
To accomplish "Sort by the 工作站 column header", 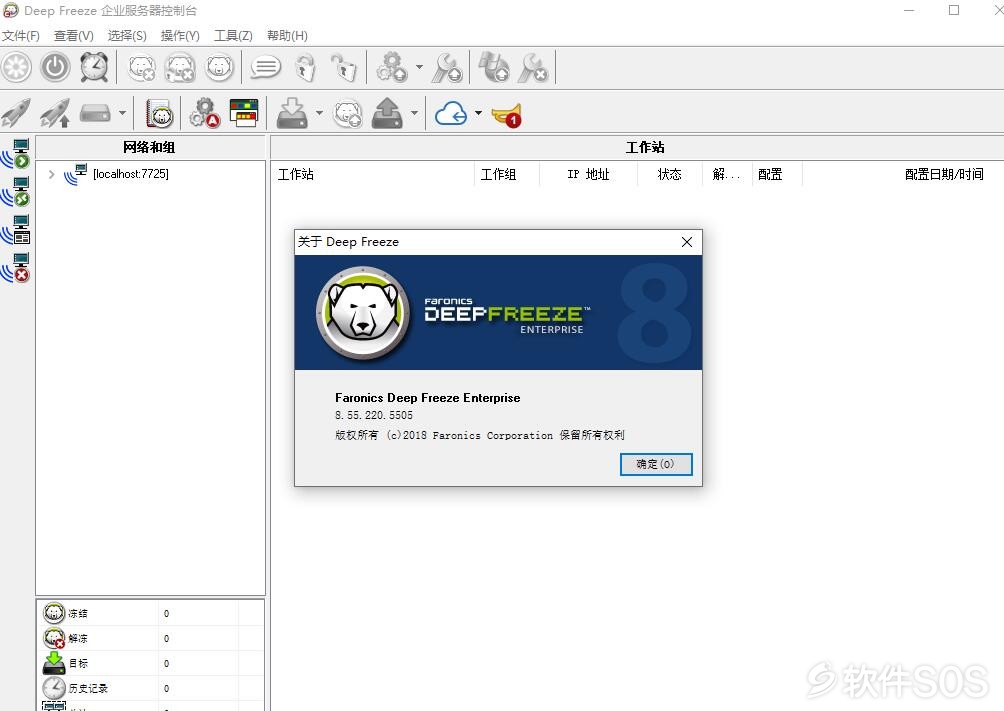I will point(373,174).
